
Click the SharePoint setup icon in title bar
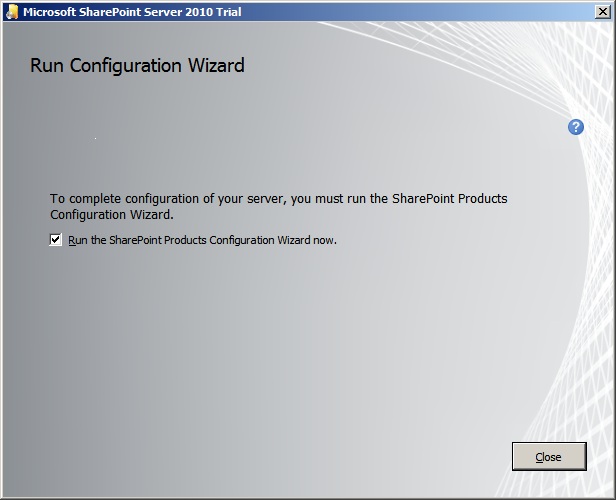click(12, 11)
